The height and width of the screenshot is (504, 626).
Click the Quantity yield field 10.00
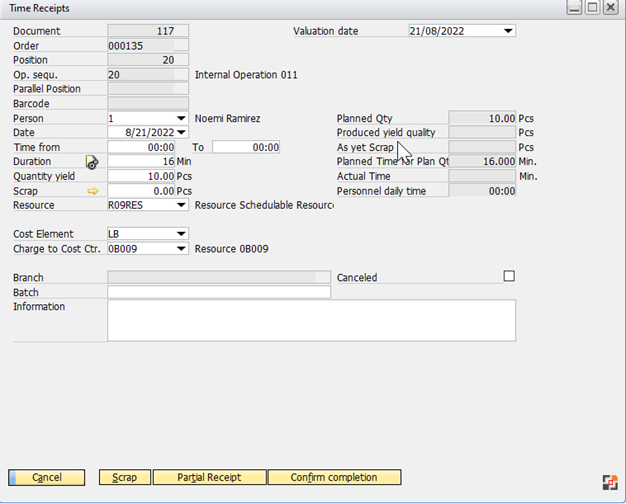coord(141,176)
